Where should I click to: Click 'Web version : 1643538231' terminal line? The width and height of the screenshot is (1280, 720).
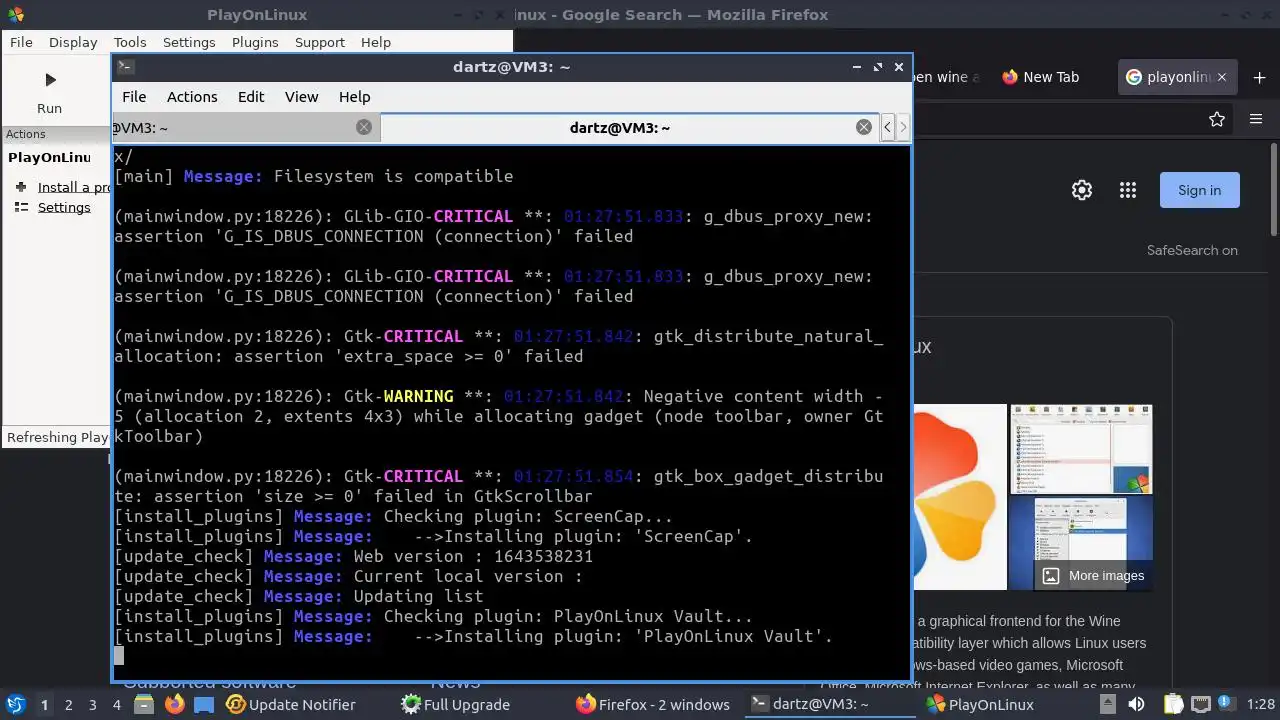tap(473, 556)
